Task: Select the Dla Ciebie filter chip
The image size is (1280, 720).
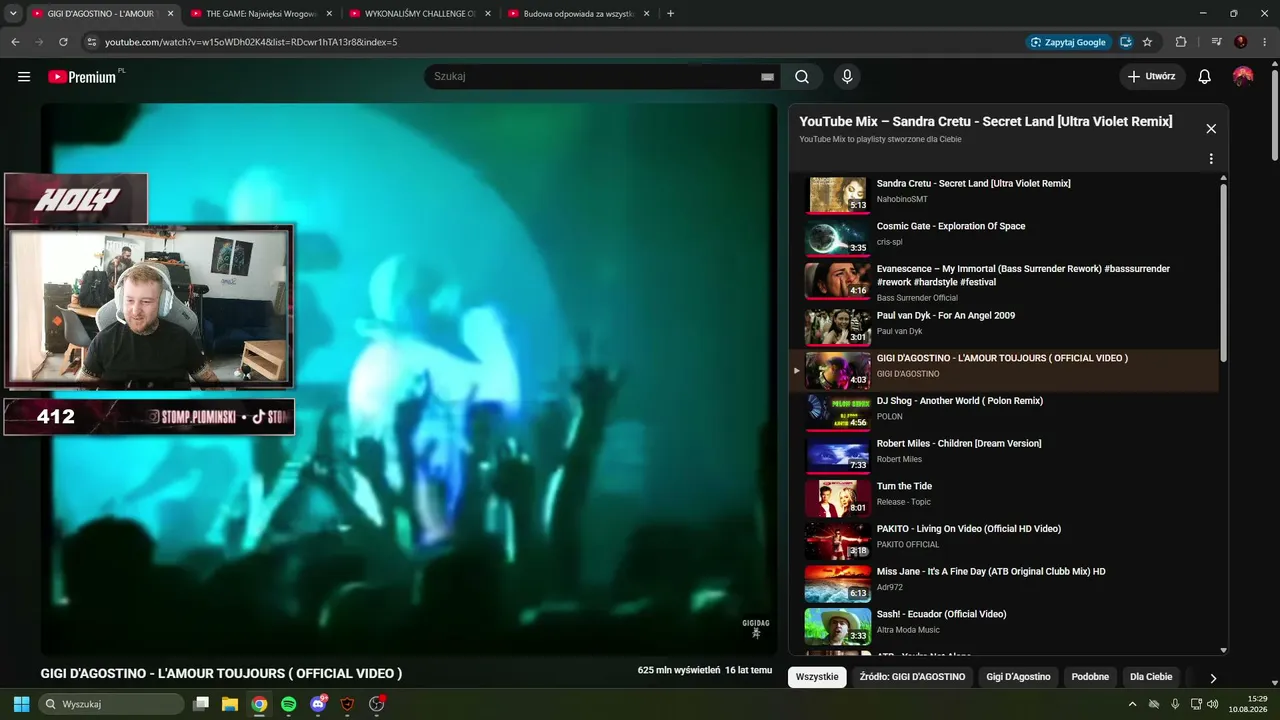Action: pos(1151,677)
